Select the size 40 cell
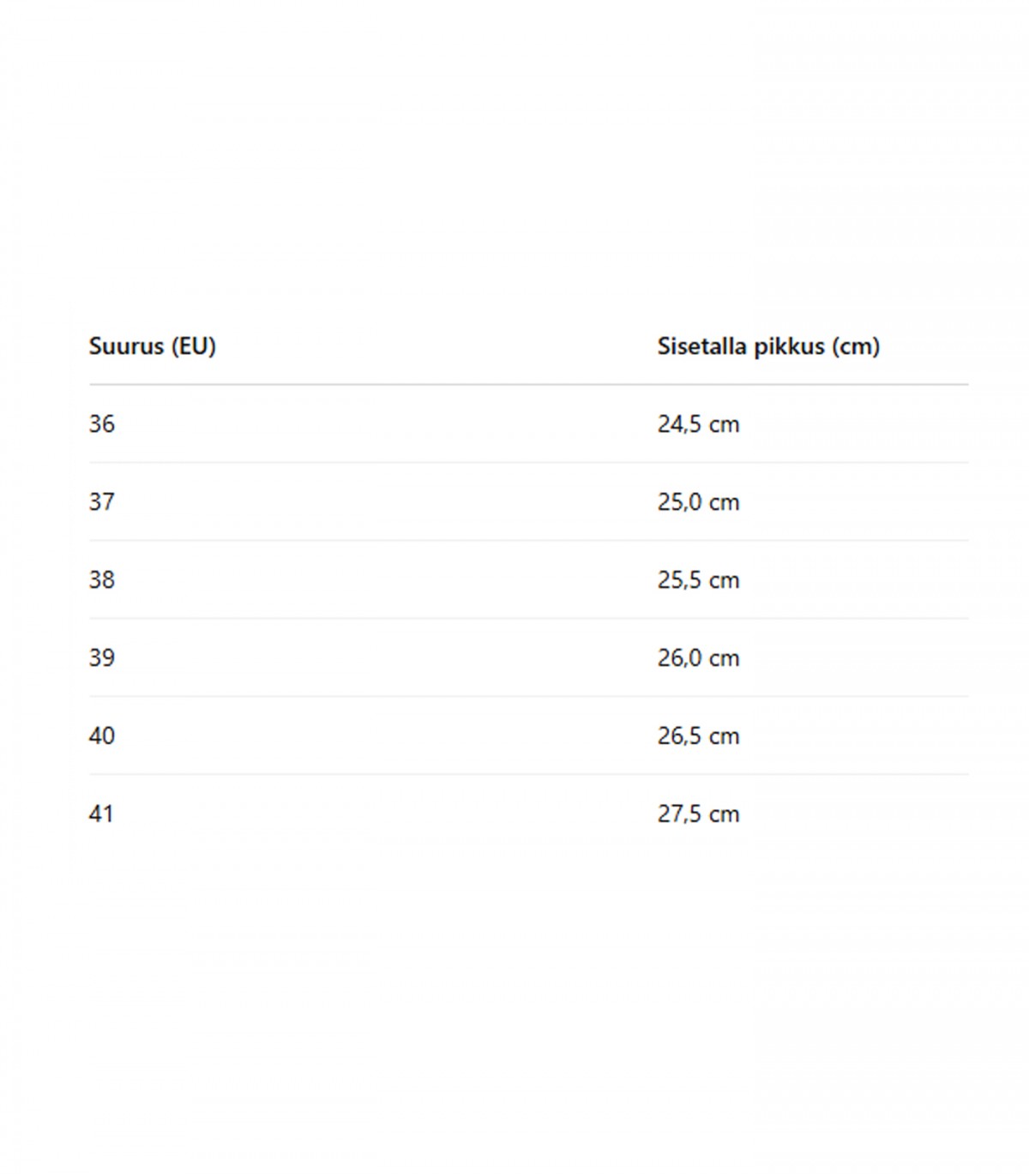This screenshot has width=1029, height=1176. [102, 736]
